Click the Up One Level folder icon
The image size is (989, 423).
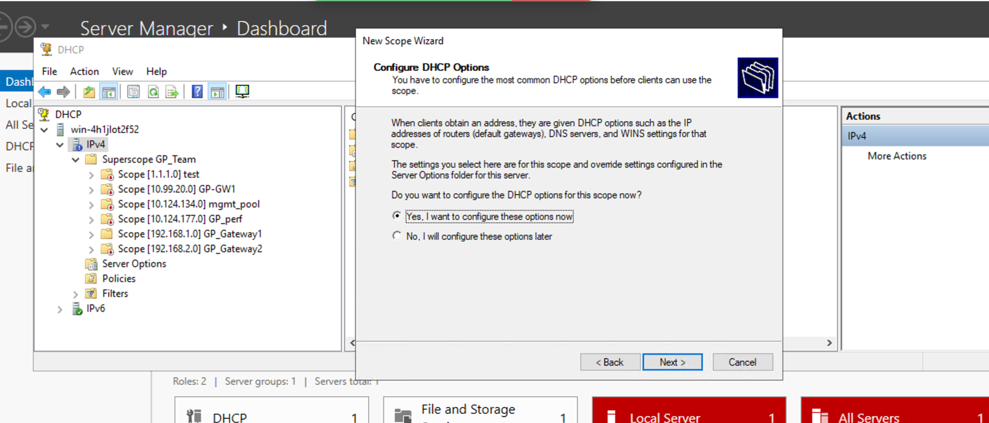pos(89,92)
